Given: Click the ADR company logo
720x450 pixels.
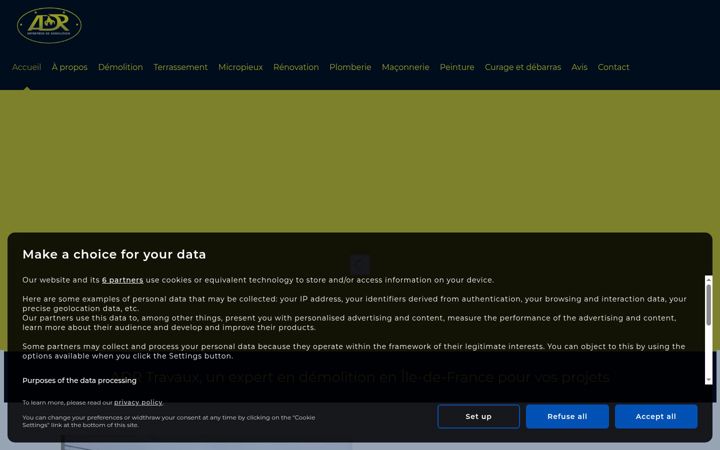Looking at the screenshot, I should pyautogui.click(x=49, y=25).
